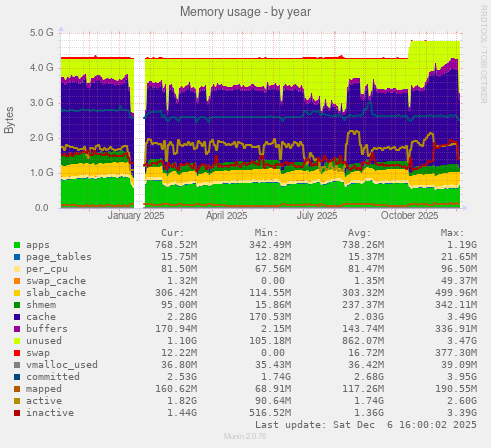Click the inactive dark red legend swatch
The image size is (491, 448).
(x=17, y=413)
